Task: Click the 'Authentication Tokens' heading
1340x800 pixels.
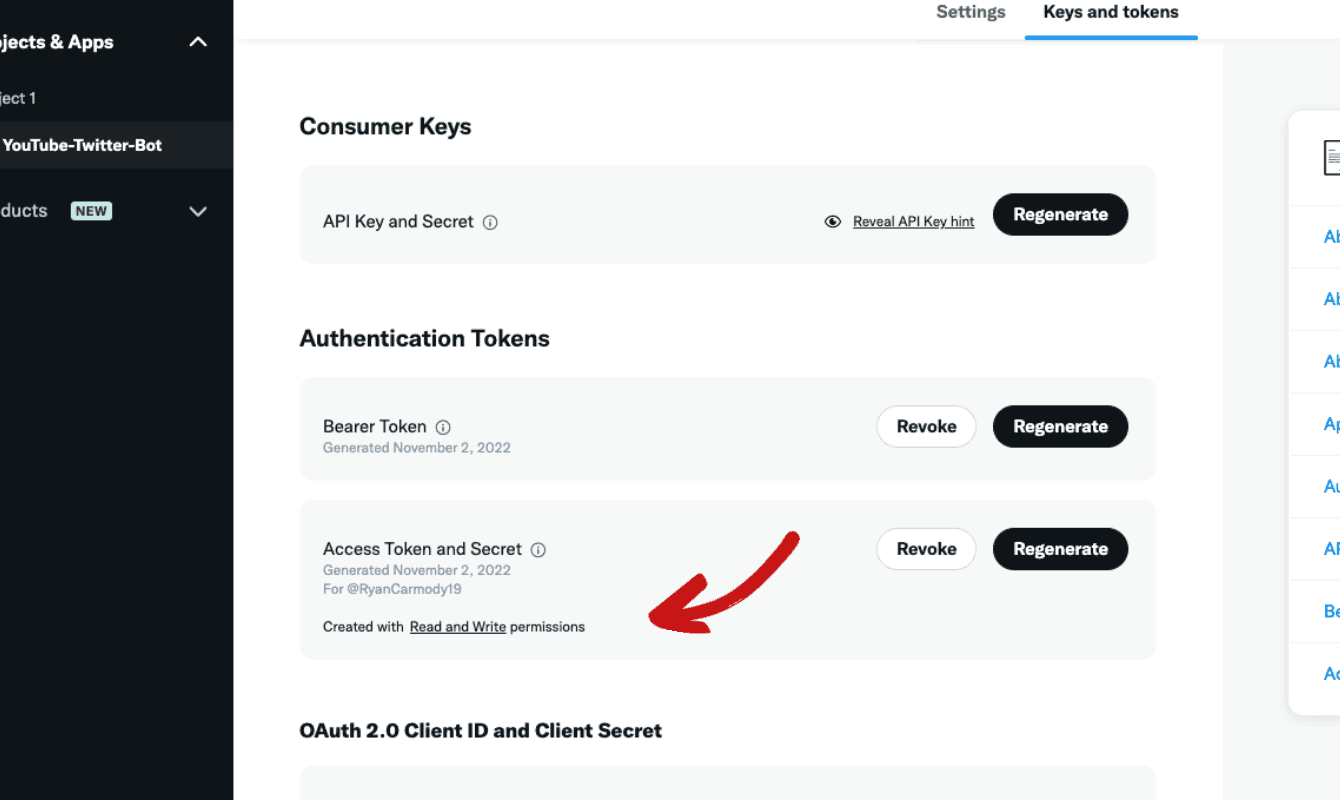Action: click(424, 339)
